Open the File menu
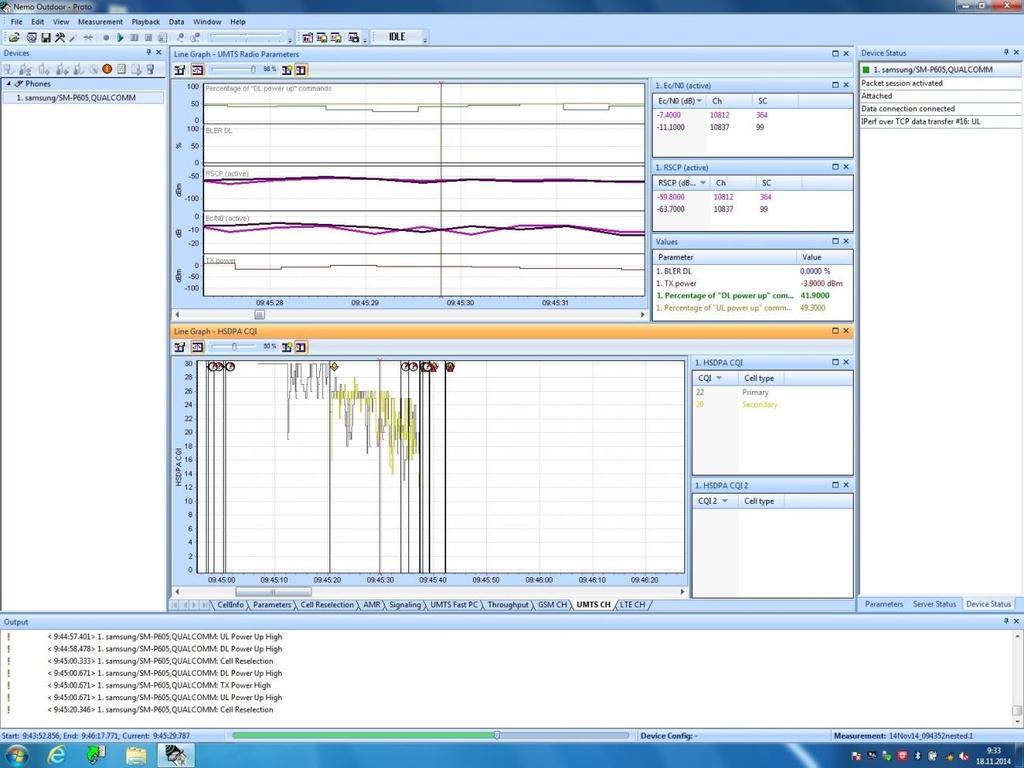 pyautogui.click(x=16, y=22)
